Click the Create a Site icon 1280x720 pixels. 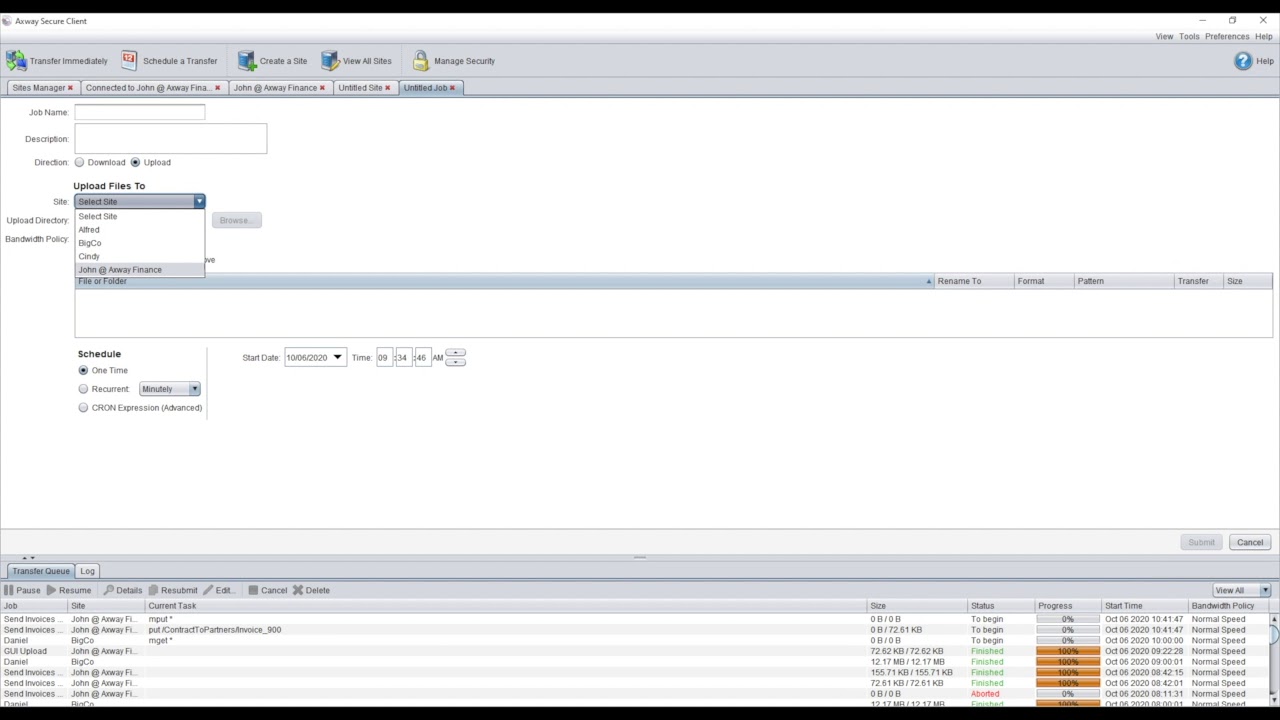[x=247, y=61]
